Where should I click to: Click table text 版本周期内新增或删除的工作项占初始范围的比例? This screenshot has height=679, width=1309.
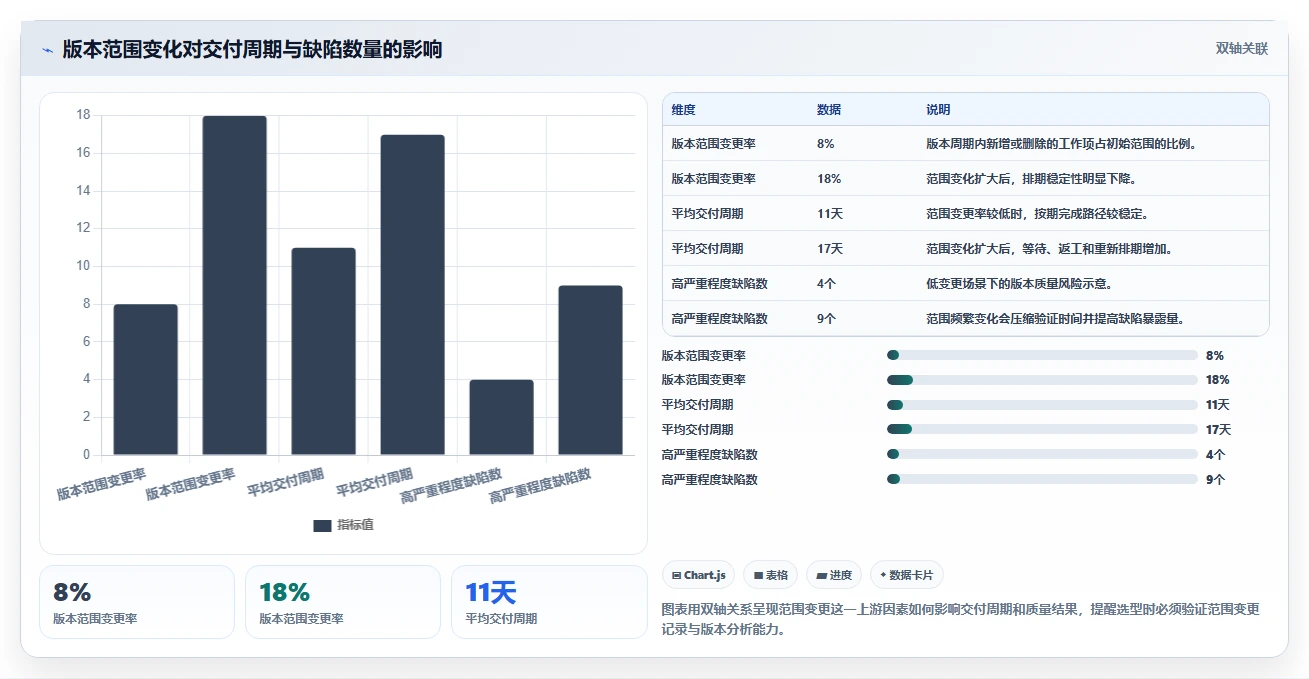coord(1061,143)
